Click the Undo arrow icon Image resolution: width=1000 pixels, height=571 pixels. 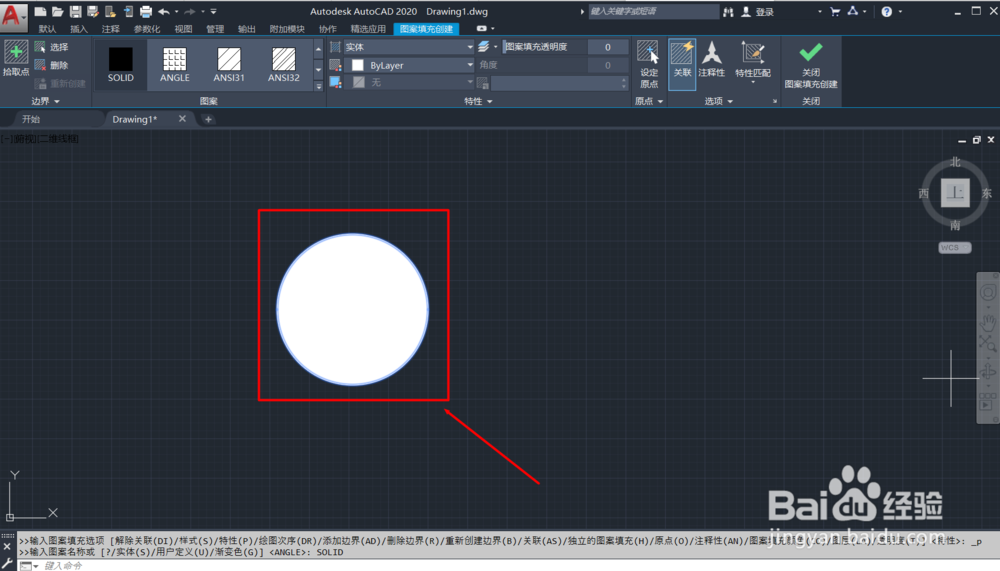tap(164, 11)
